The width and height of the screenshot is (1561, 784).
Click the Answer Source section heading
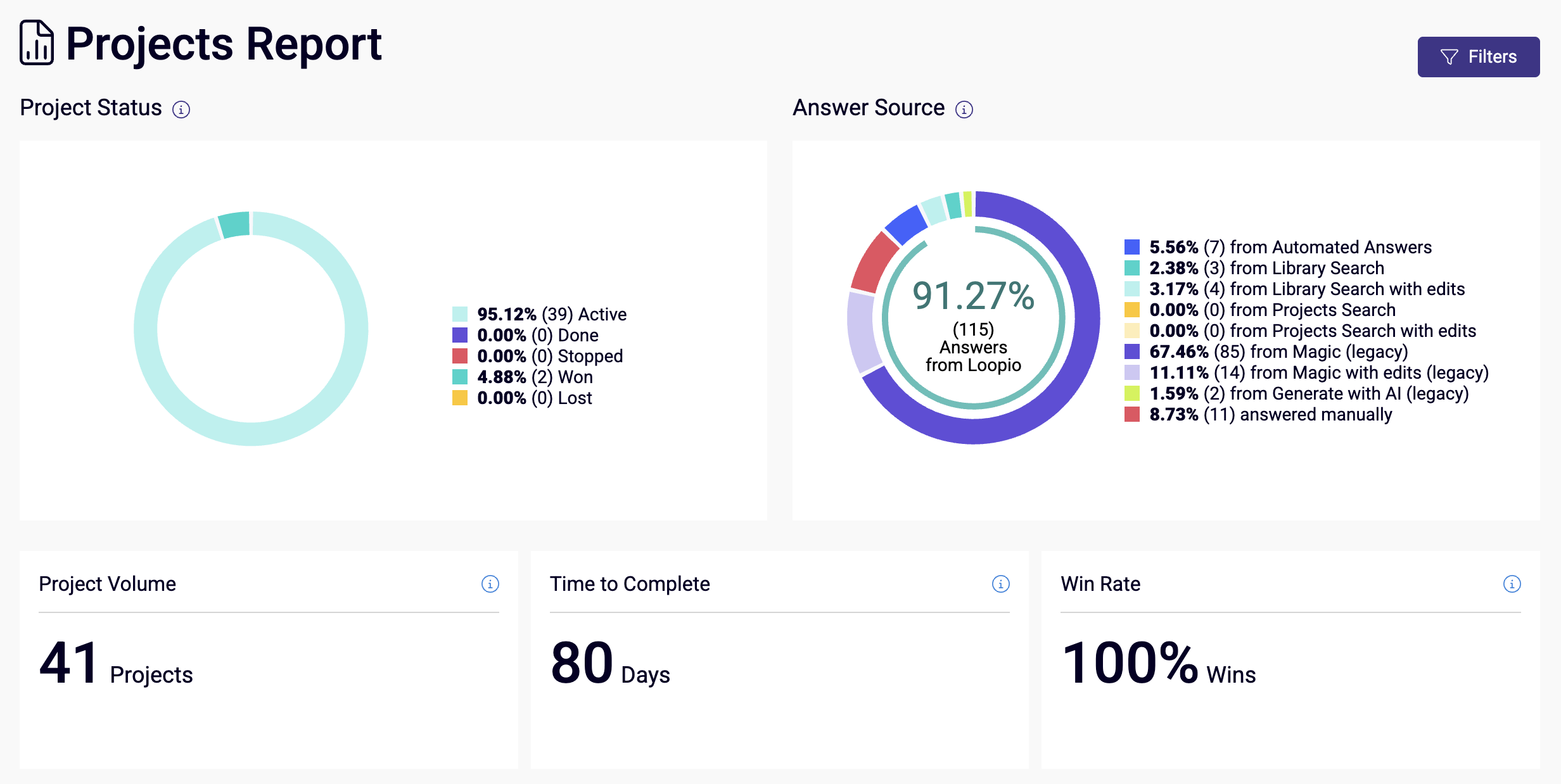click(869, 108)
